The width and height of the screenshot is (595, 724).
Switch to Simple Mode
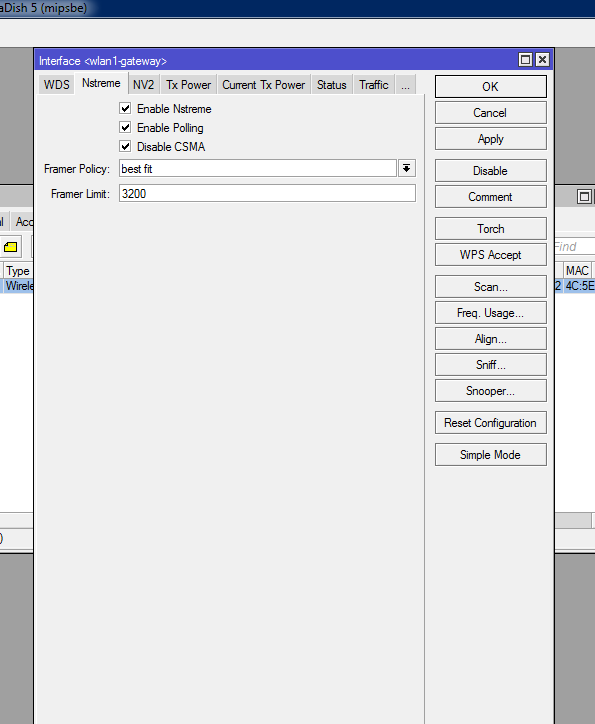pos(491,455)
